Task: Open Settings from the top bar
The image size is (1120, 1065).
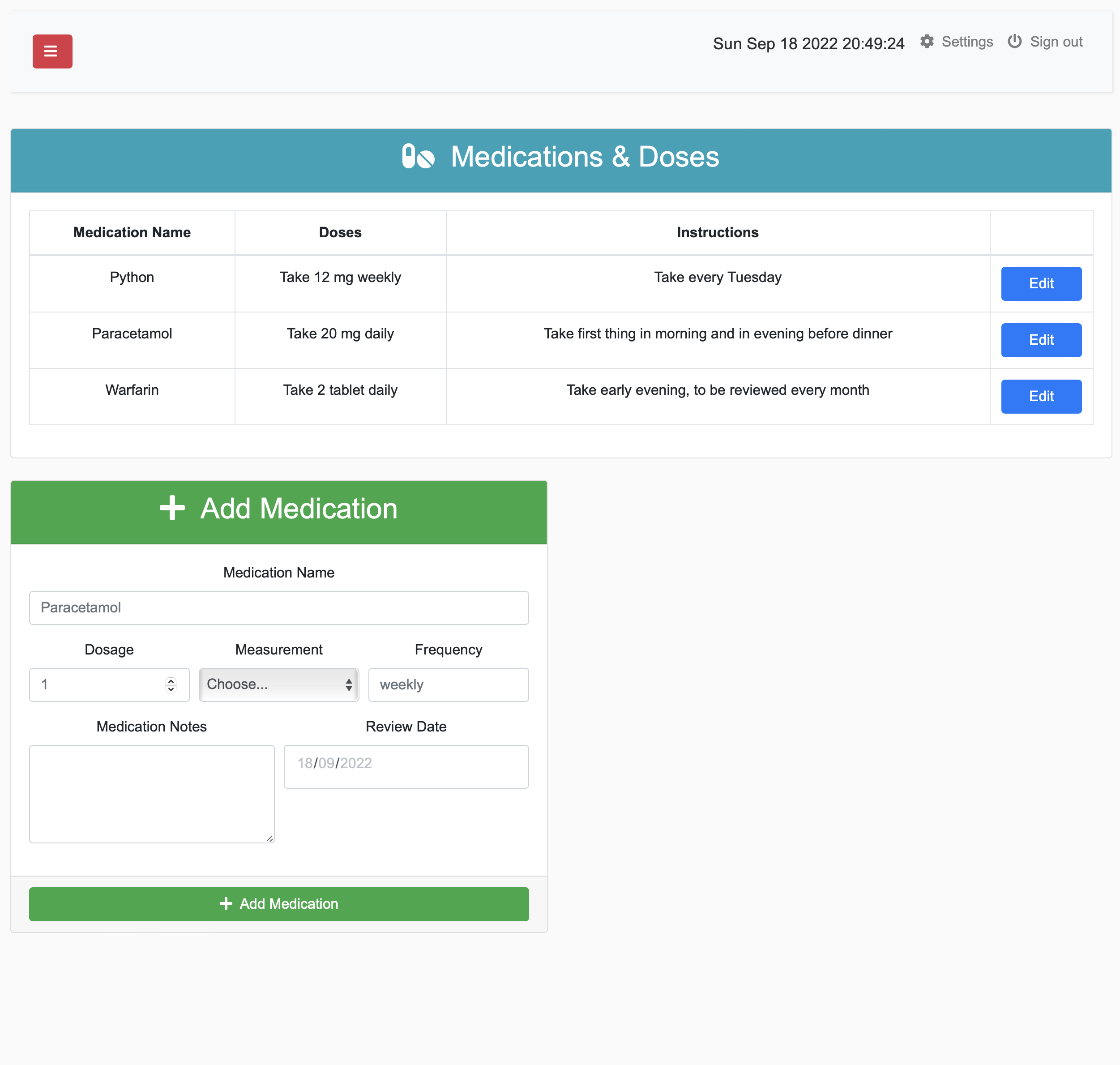Action: 967,42
